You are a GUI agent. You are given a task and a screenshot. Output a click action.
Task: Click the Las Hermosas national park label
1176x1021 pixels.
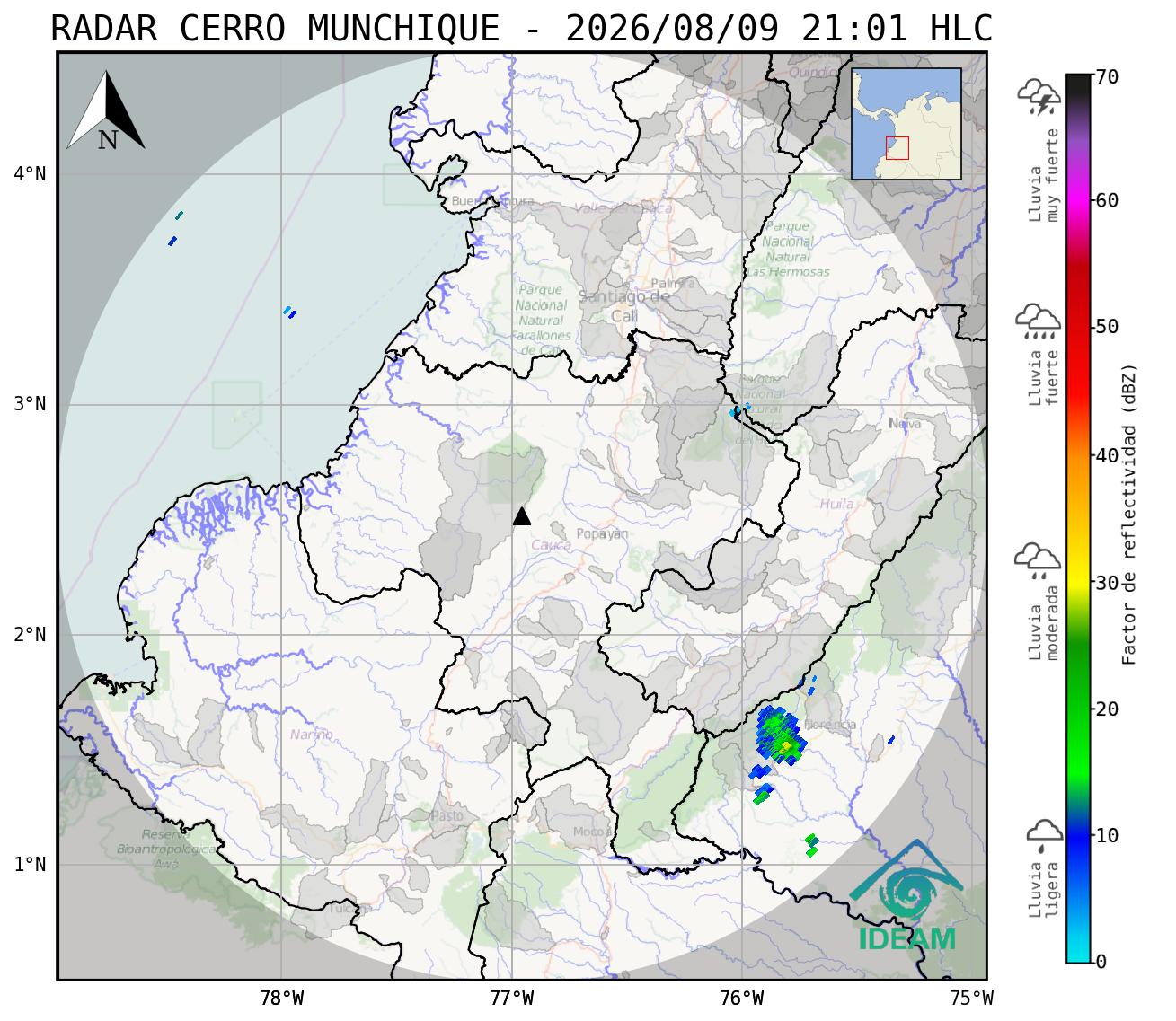click(788, 249)
